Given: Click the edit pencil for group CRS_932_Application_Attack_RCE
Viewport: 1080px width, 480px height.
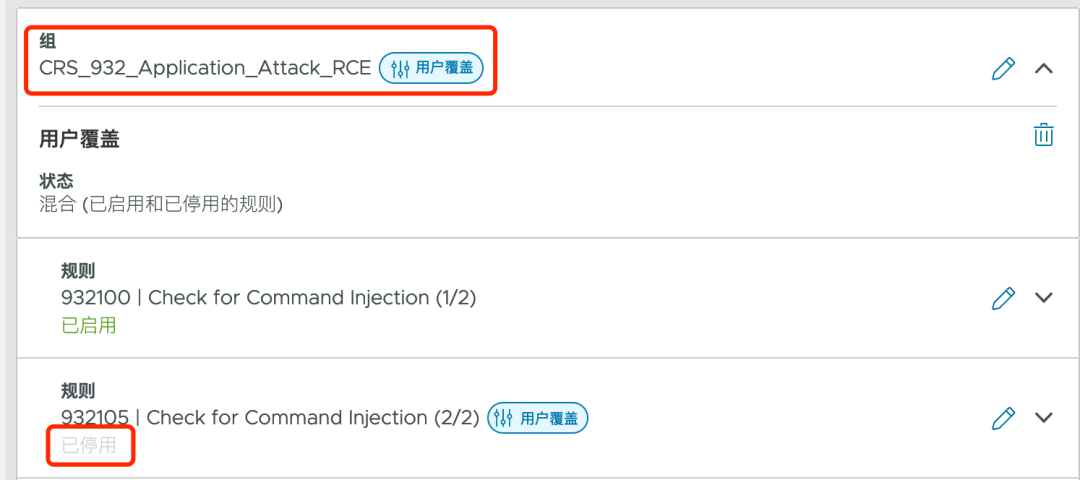Looking at the screenshot, I should (x=1002, y=69).
